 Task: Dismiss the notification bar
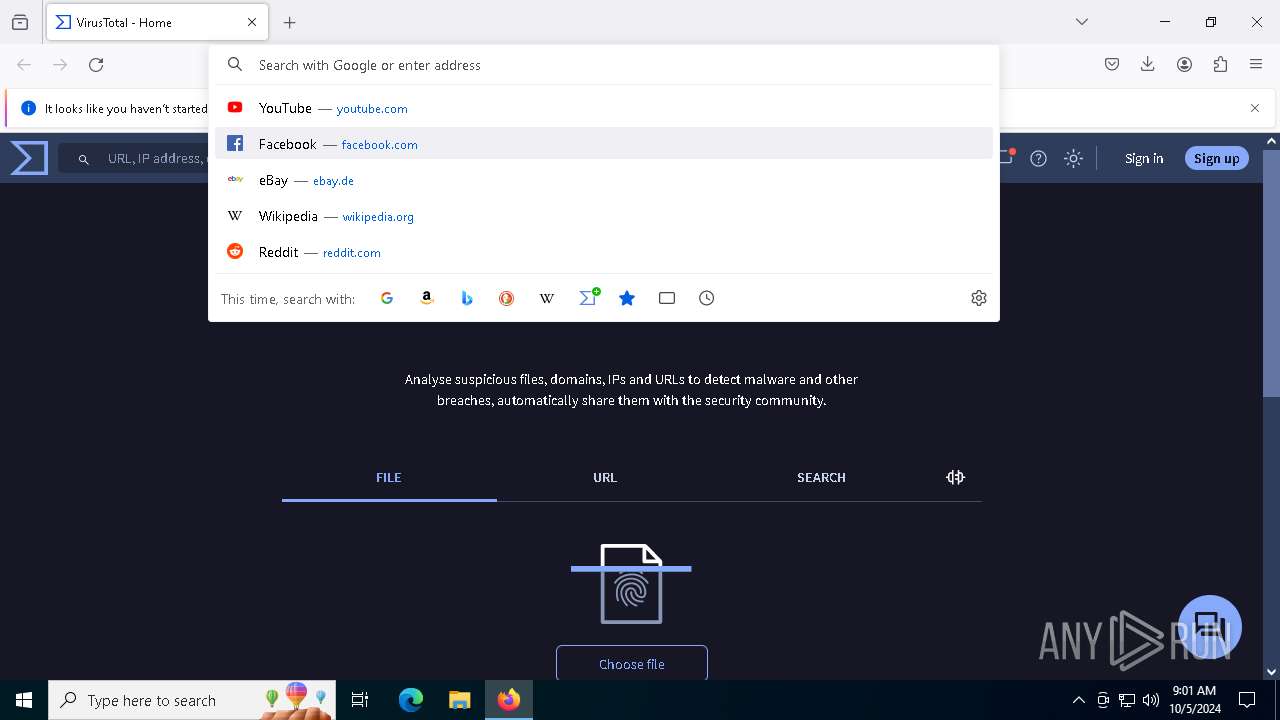point(1255,108)
